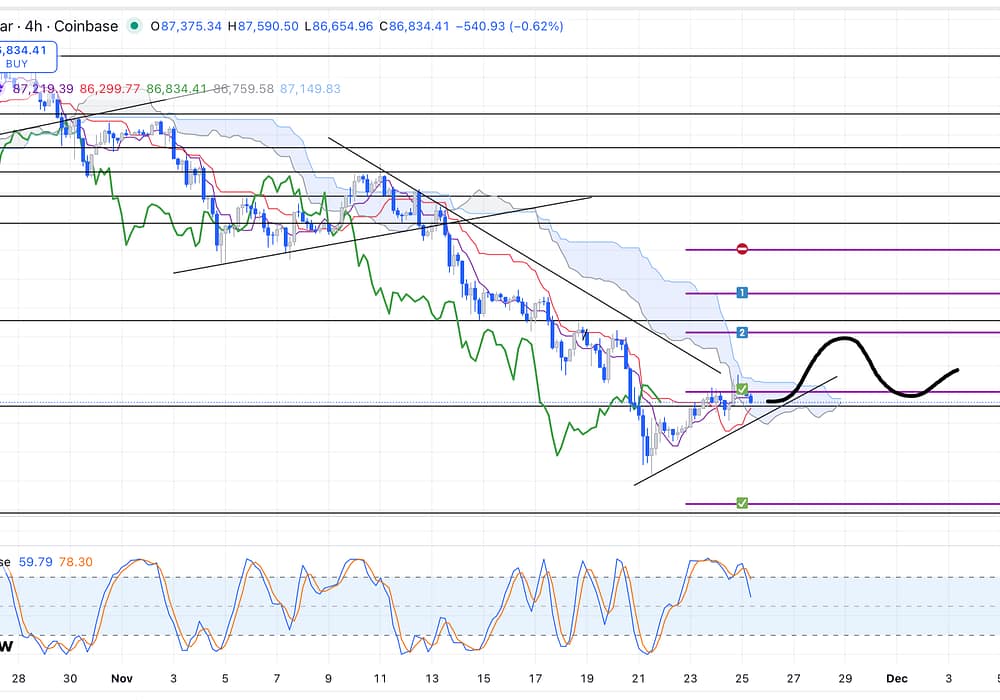Click the upper green checkmark marker
This screenshot has width=1000, height=700.
click(x=742, y=388)
